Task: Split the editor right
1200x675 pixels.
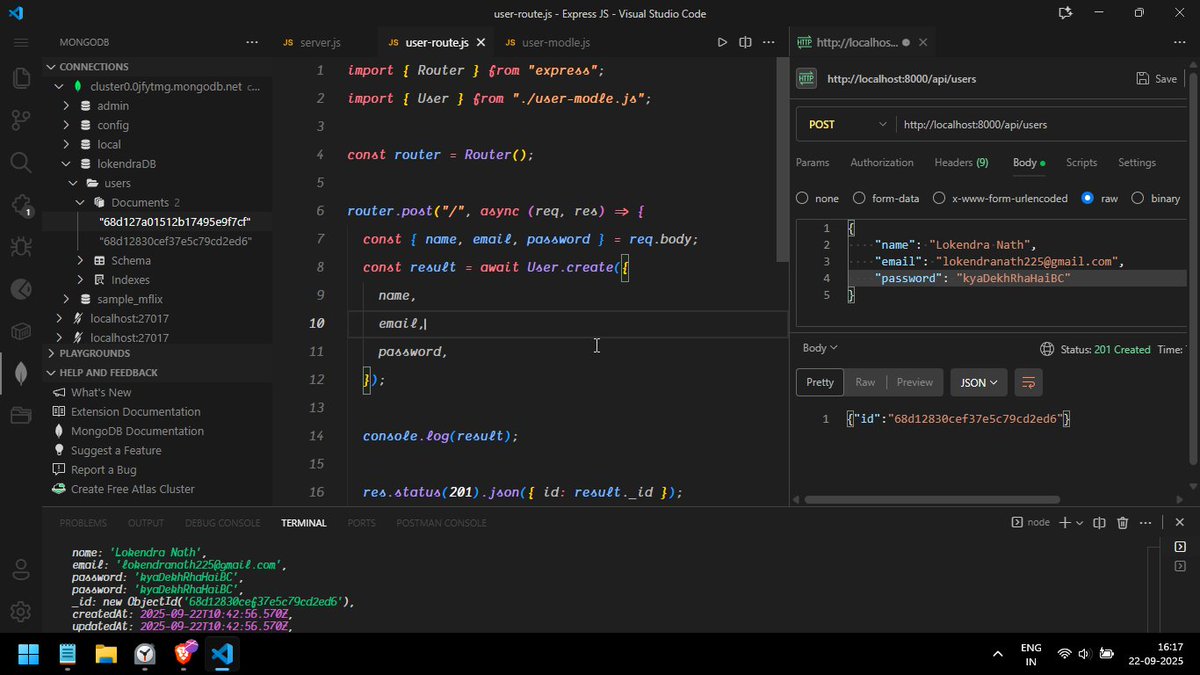Action: click(745, 43)
